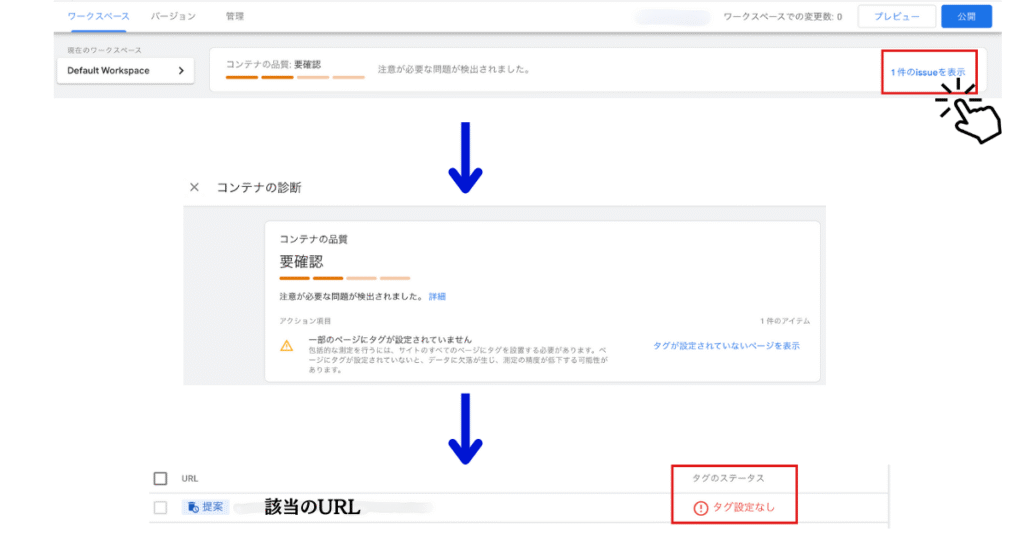Click the blue 公開 button
Viewport: 1024px width, 538px height.
click(x=966, y=17)
